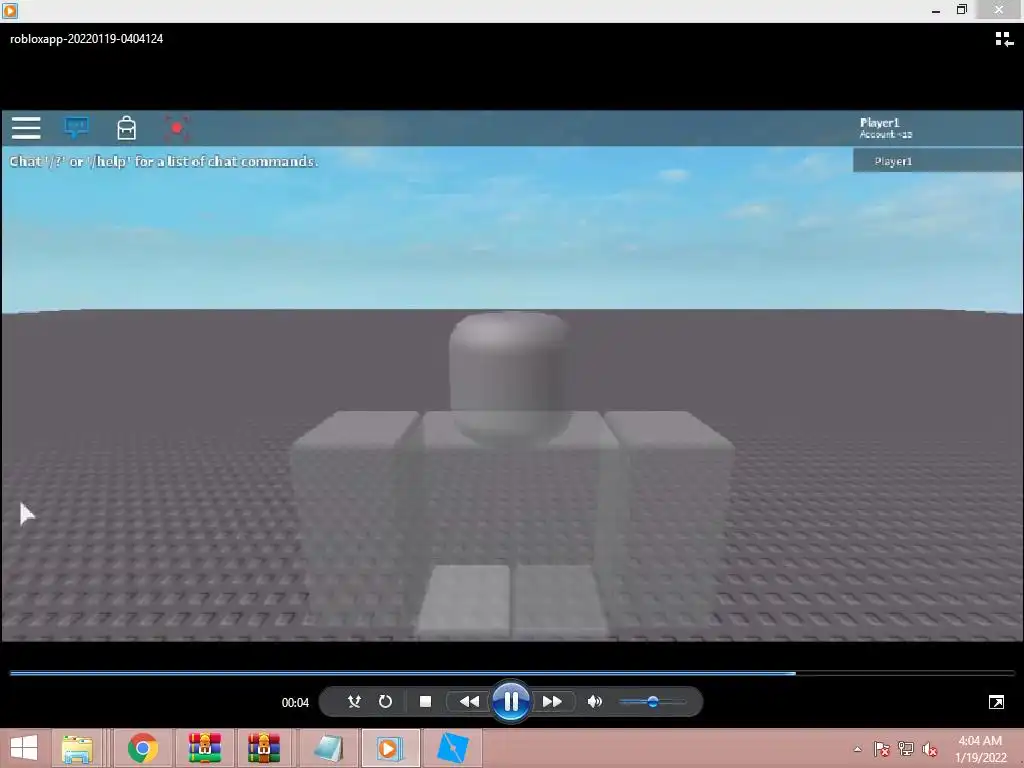This screenshot has height=768, width=1024.
Task: Open the notepad app in the taskbar
Action: point(328,748)
